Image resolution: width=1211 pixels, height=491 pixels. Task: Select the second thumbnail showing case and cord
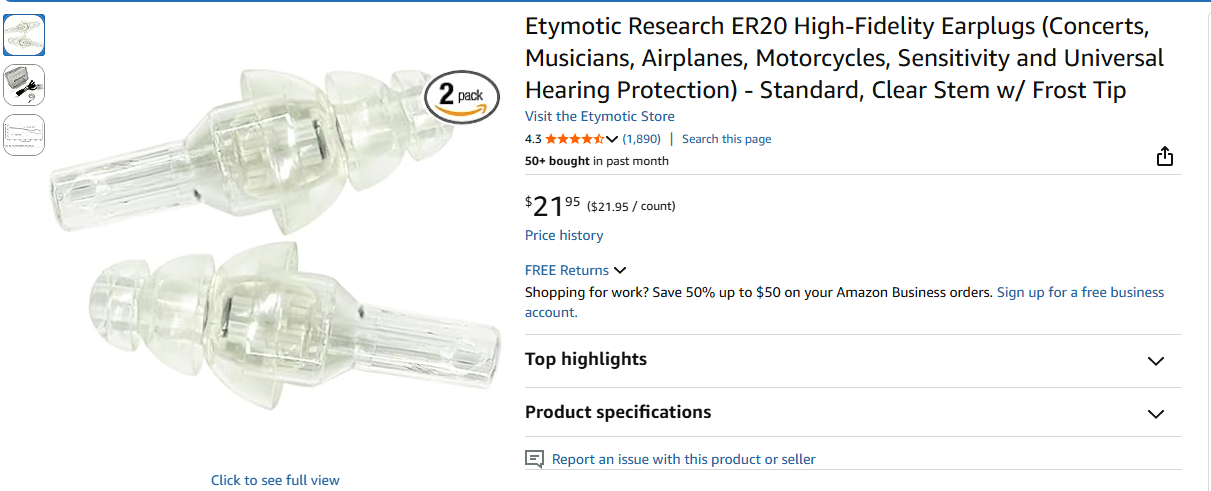24,85
